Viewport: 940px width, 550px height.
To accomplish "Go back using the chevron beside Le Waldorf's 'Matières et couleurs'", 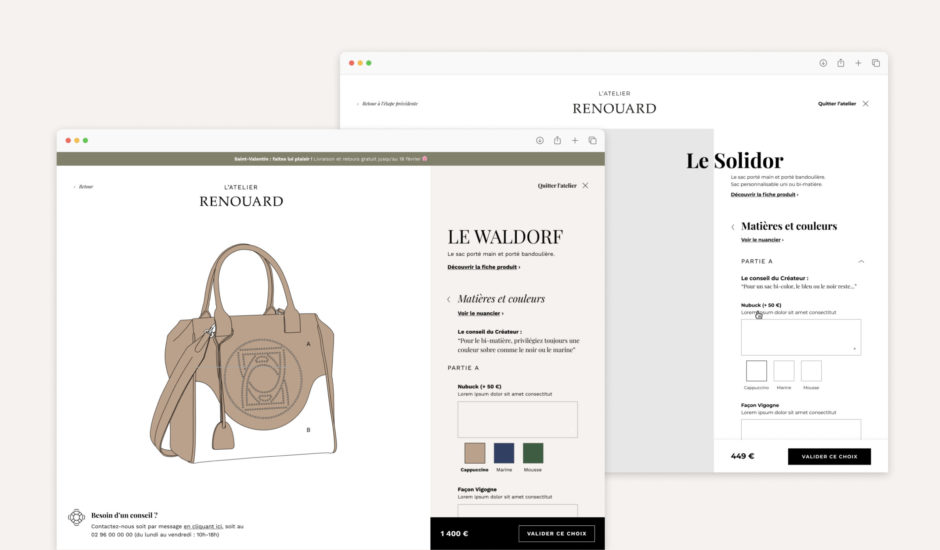I will click(448, 299).
